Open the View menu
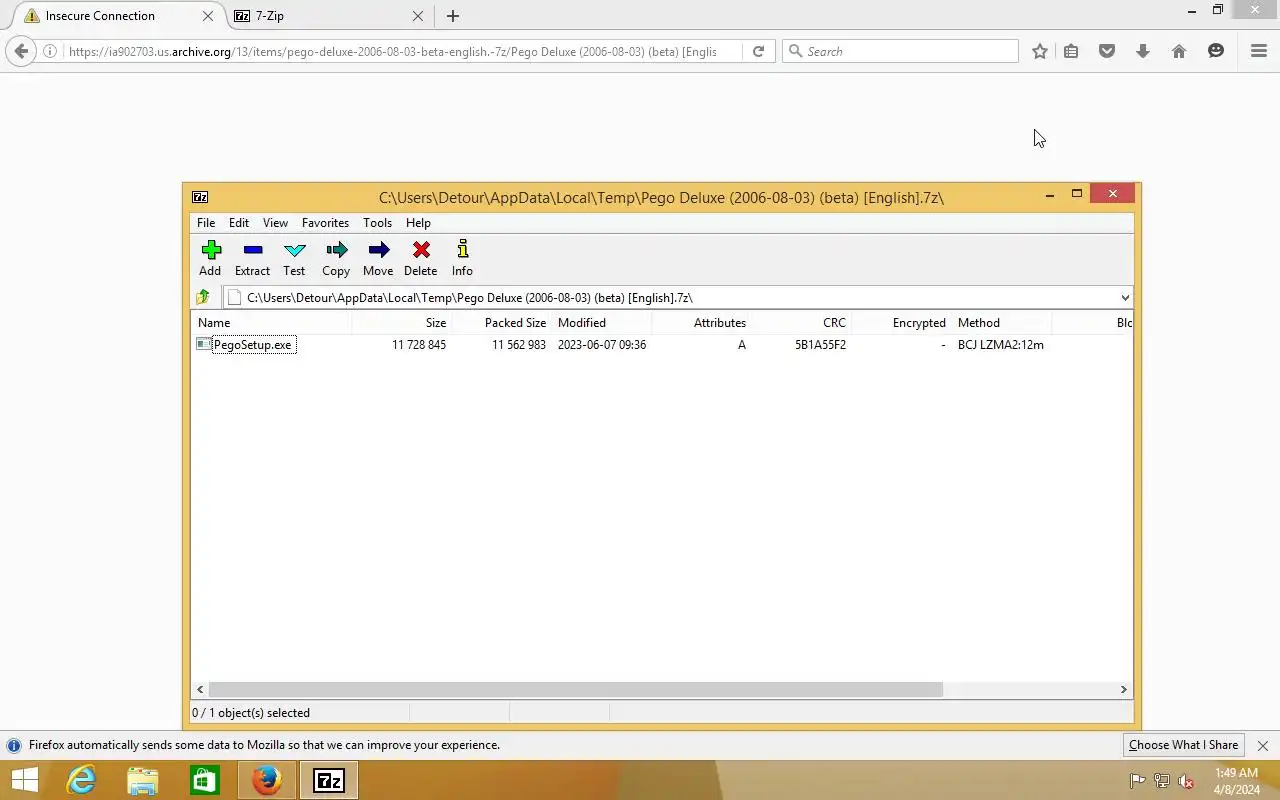The width and height of the screenshot is (1280, 800). pos(275,223)
